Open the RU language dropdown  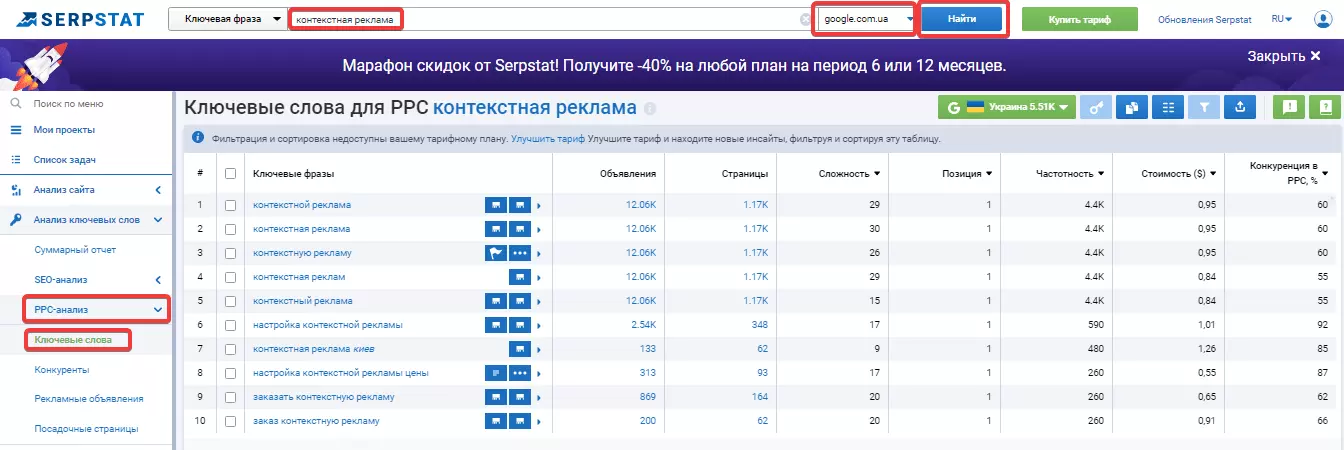1281,19
